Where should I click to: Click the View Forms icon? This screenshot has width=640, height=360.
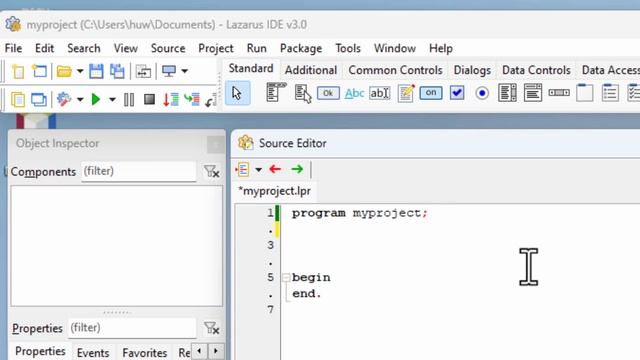pos(39,99)
